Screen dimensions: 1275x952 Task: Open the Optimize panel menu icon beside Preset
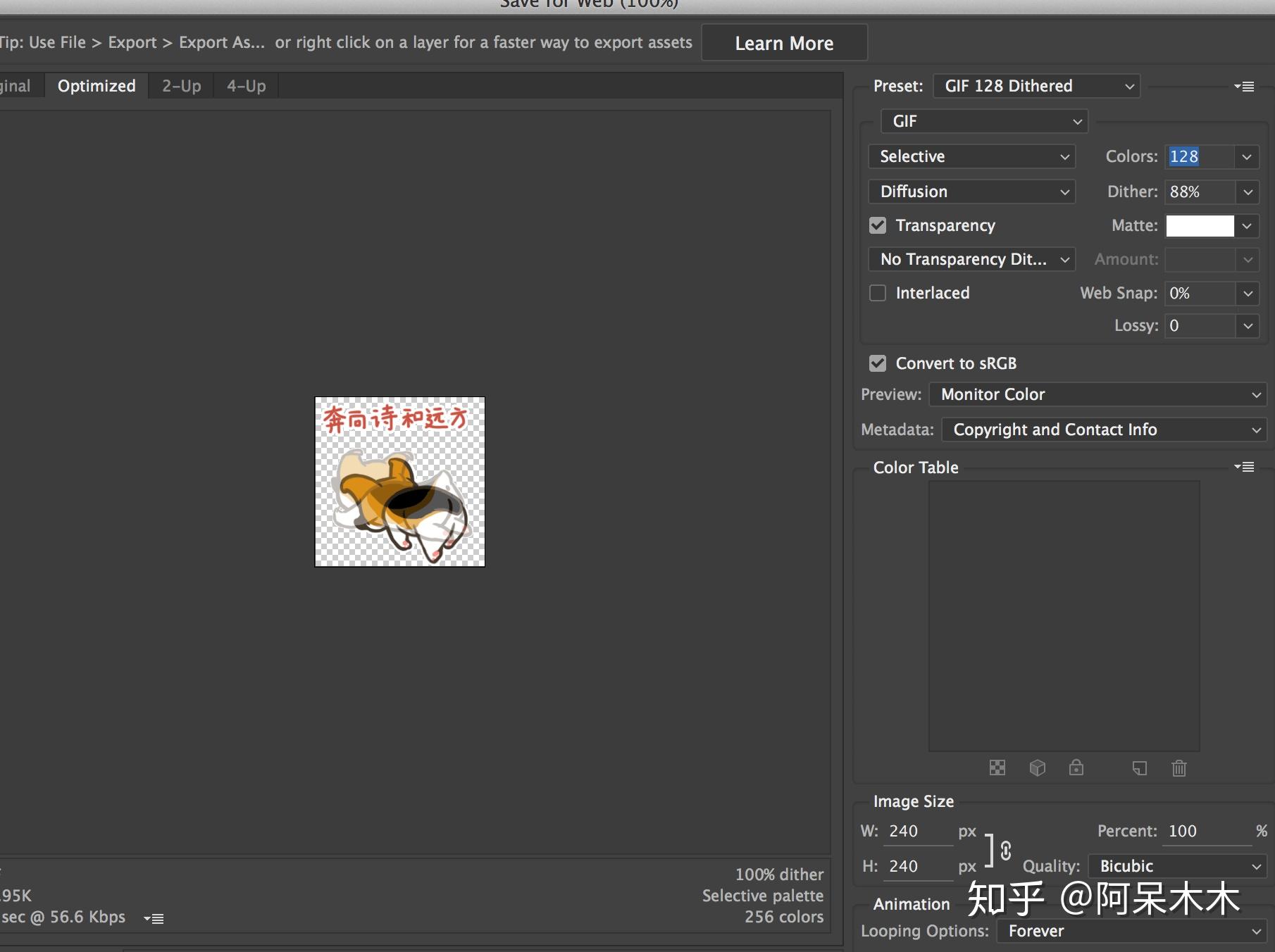click(1244, 87)
